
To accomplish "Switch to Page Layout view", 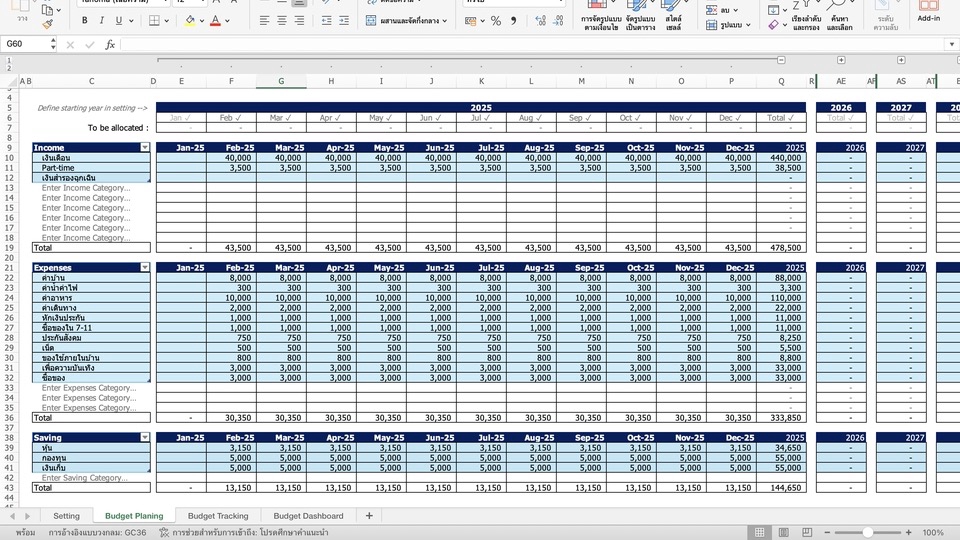I will 783,533.
